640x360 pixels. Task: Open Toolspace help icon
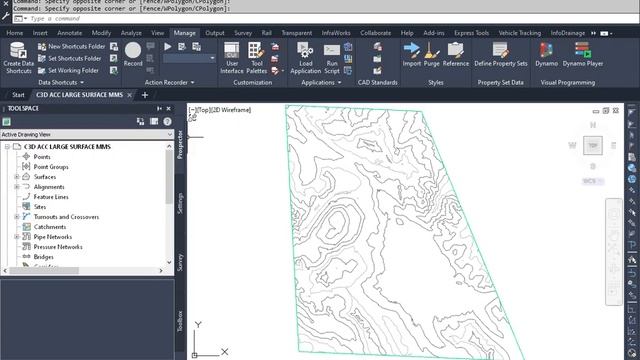[x=167, y=122]
